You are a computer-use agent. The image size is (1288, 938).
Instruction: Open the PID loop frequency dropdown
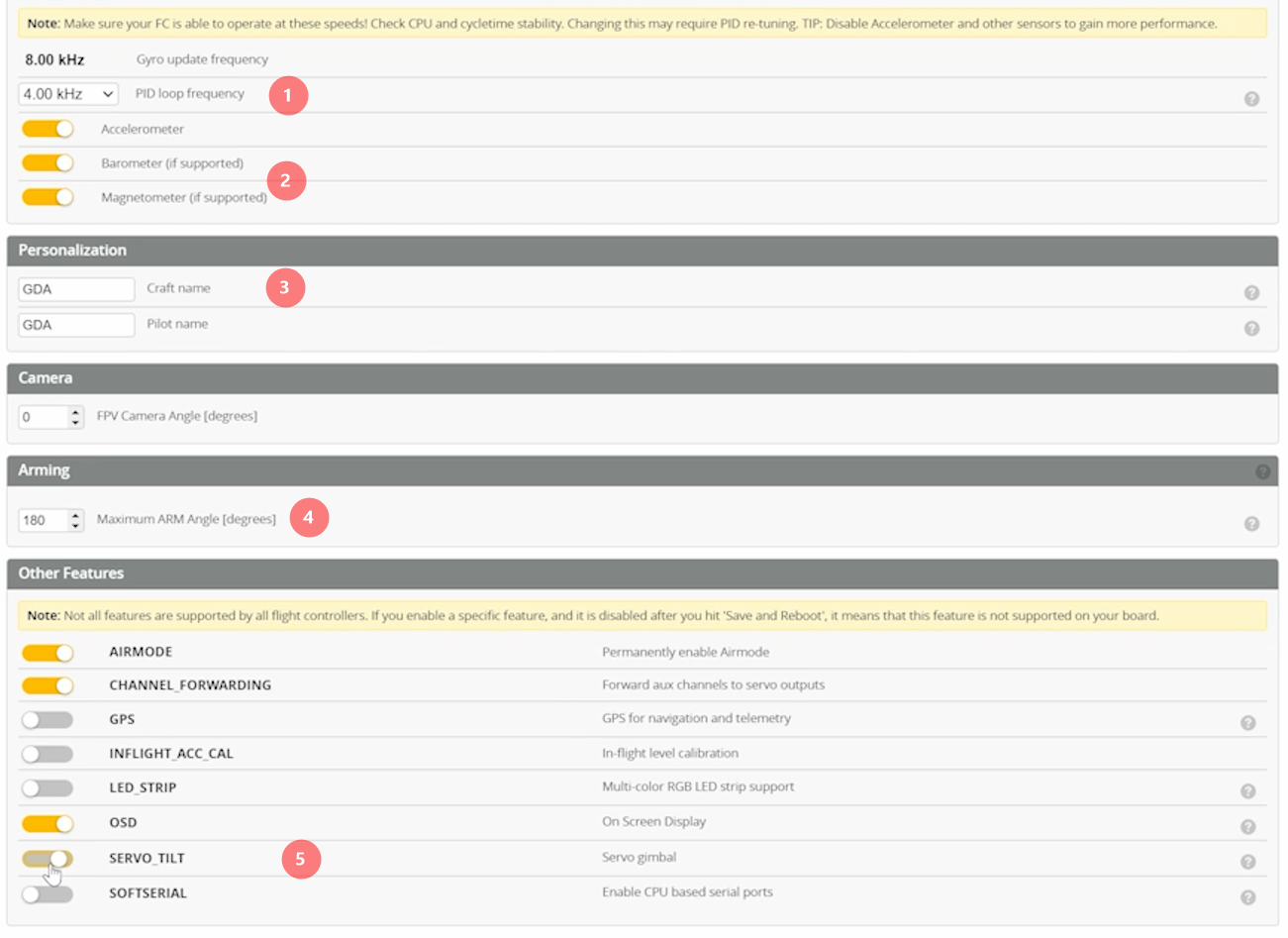coord(67,94)
